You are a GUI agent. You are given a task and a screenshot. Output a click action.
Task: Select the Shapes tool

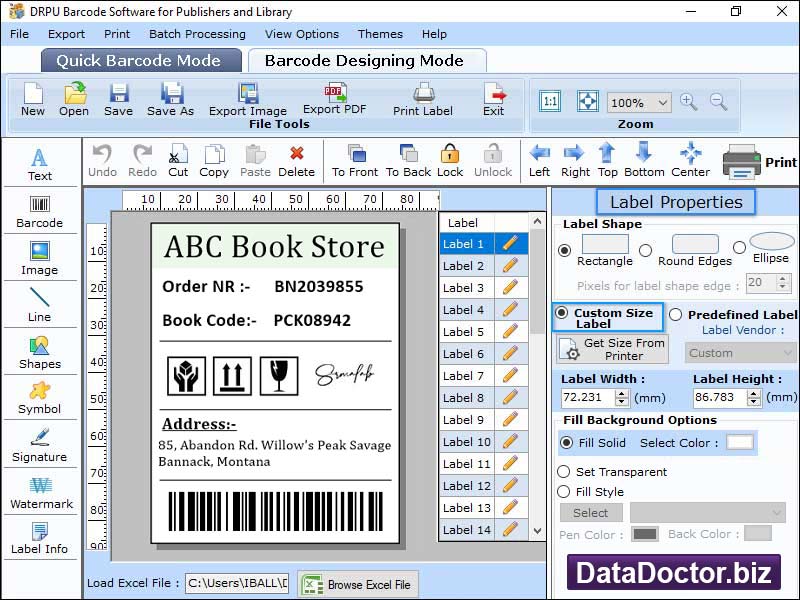pyautogui.click(x=40, y=353)
